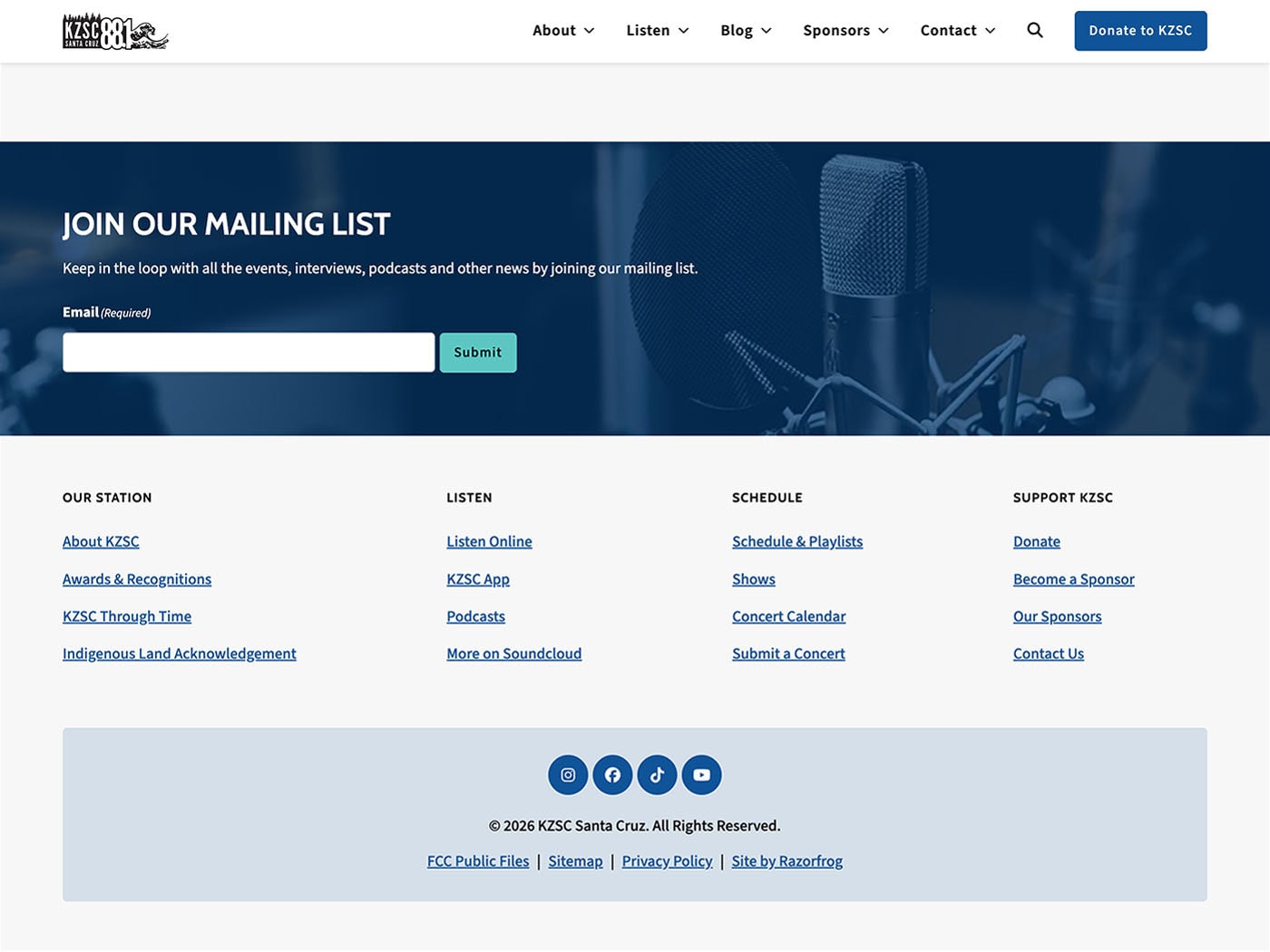Open KZSC TikTok page icon
This screenshot has height=952, width=1270.
pyautogui.click(x=657, y=775)
